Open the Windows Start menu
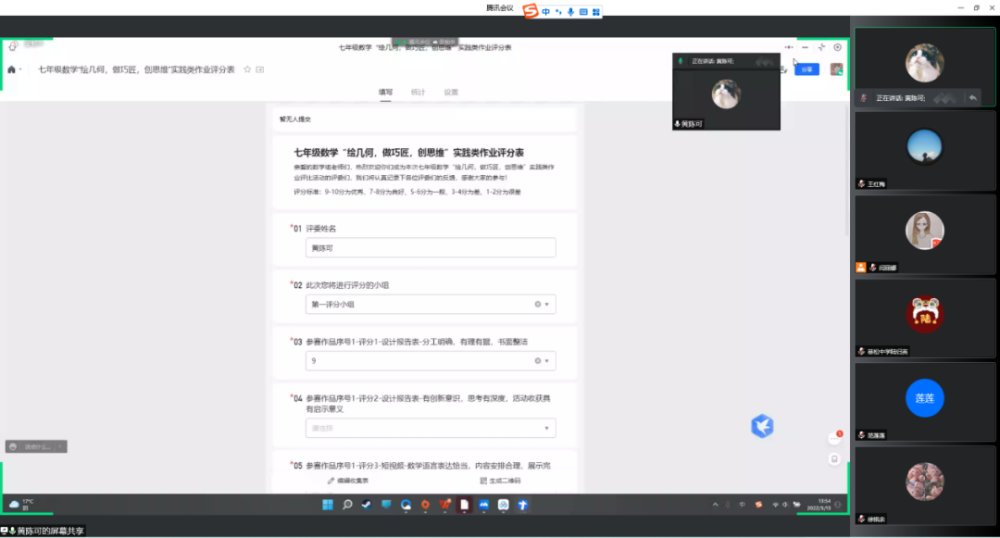 click(x=327, y=505)
